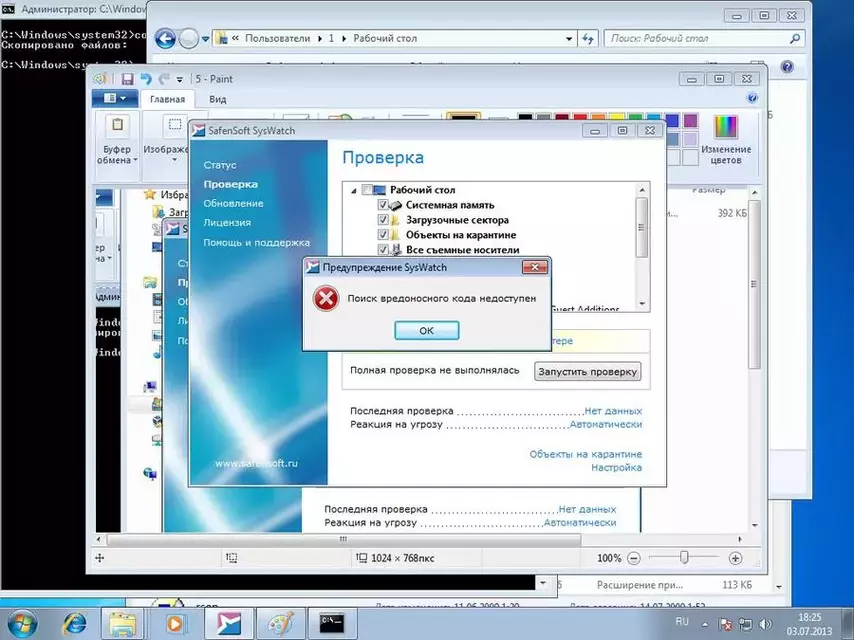Switch to the Вид tab in Paint

point(217,99)
